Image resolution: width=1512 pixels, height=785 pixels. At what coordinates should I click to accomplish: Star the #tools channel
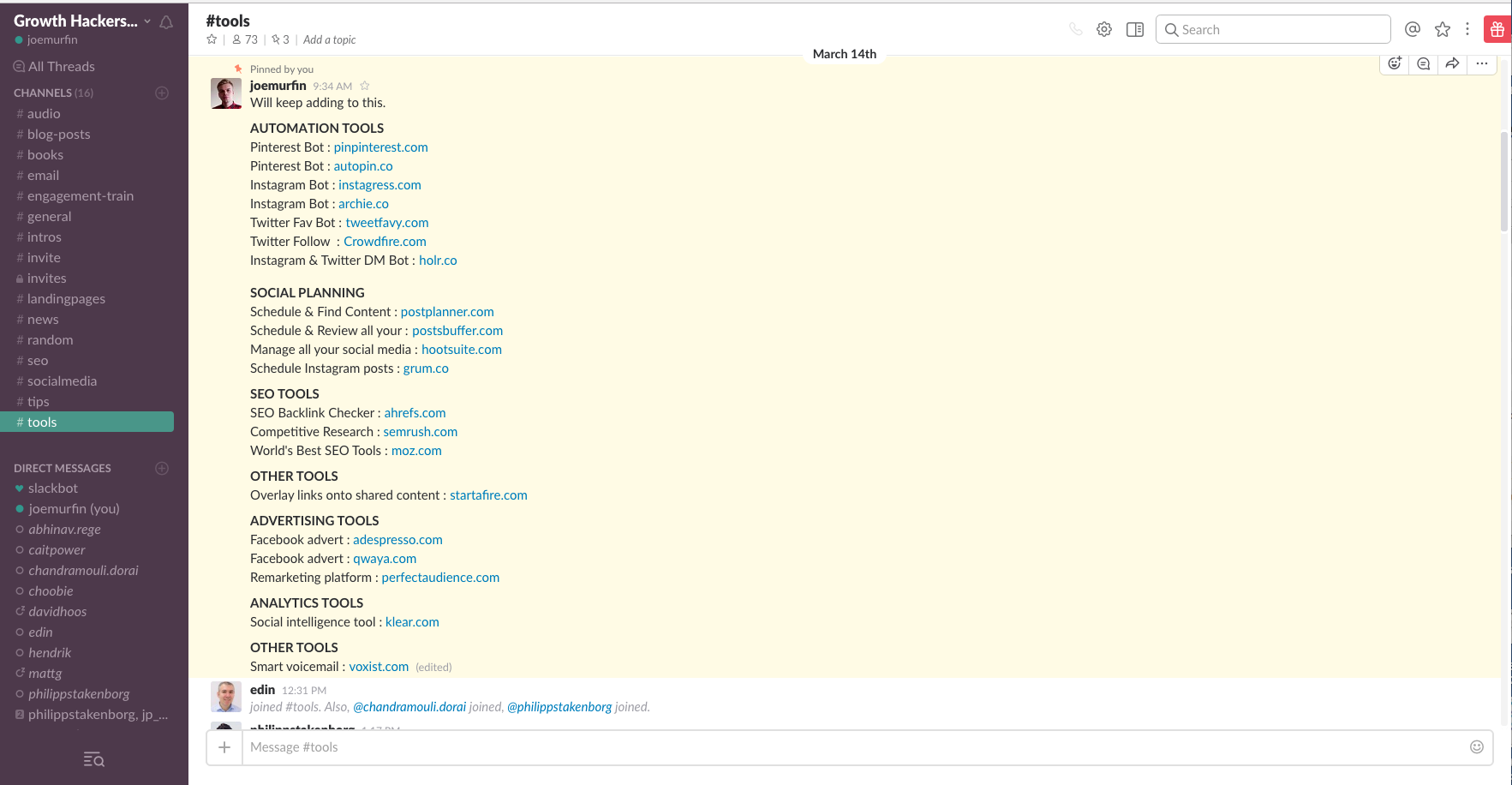(212, 39)
